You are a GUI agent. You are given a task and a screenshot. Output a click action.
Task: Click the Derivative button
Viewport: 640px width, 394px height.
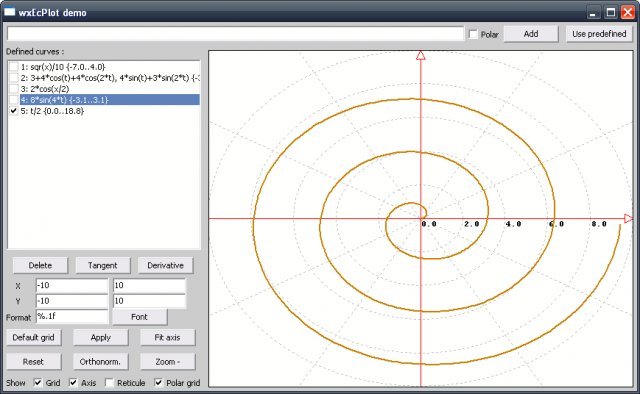(x=165, y=265)
